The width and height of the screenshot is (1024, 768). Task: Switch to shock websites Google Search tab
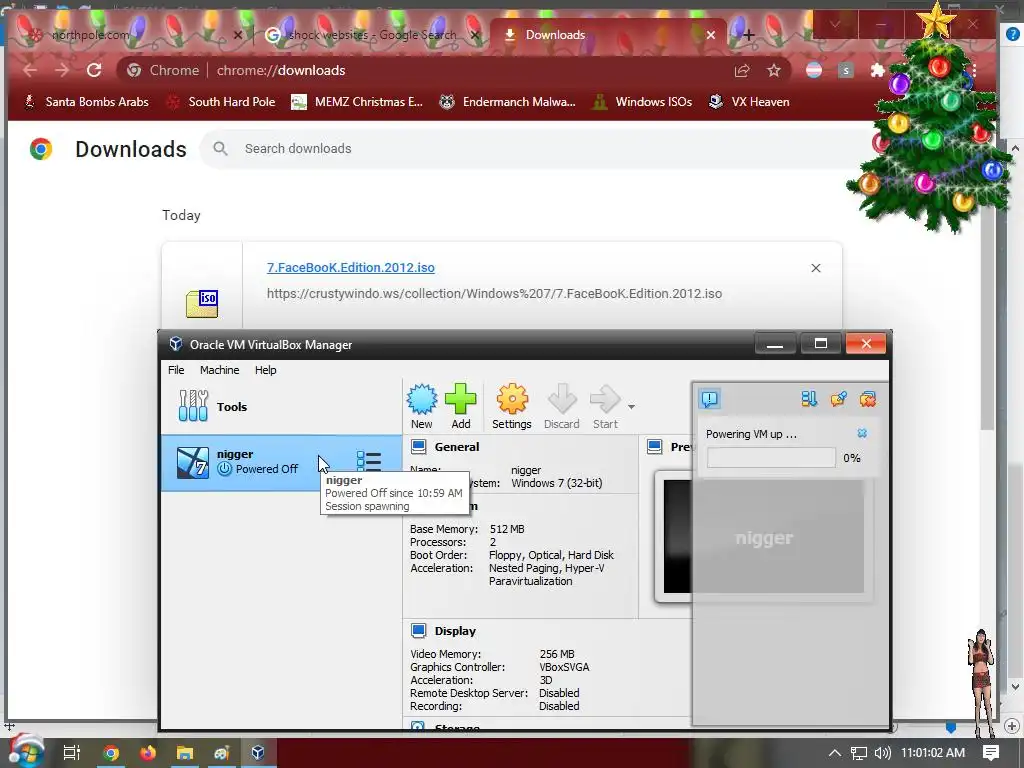[372, 35]
